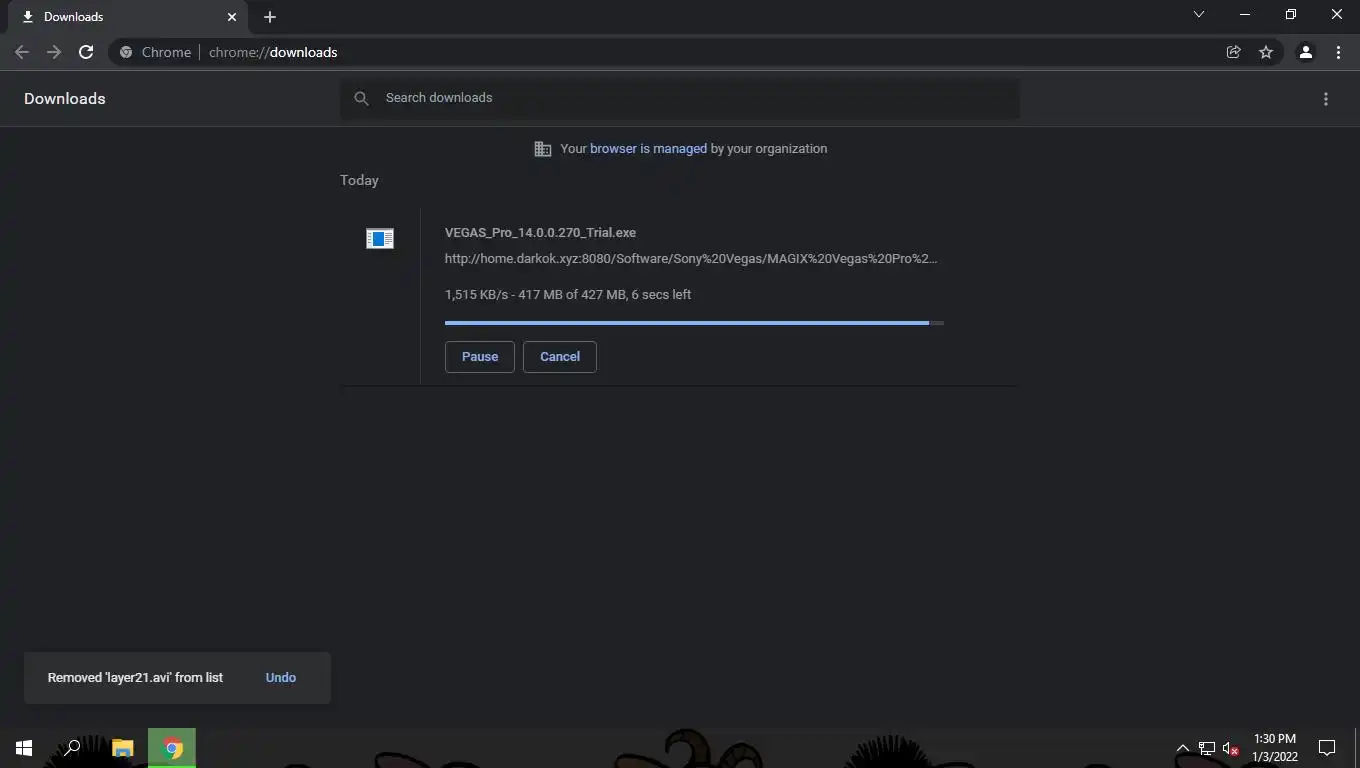Open the 'browser is managed' link
1360x768 pixels.
coord(648,149)
